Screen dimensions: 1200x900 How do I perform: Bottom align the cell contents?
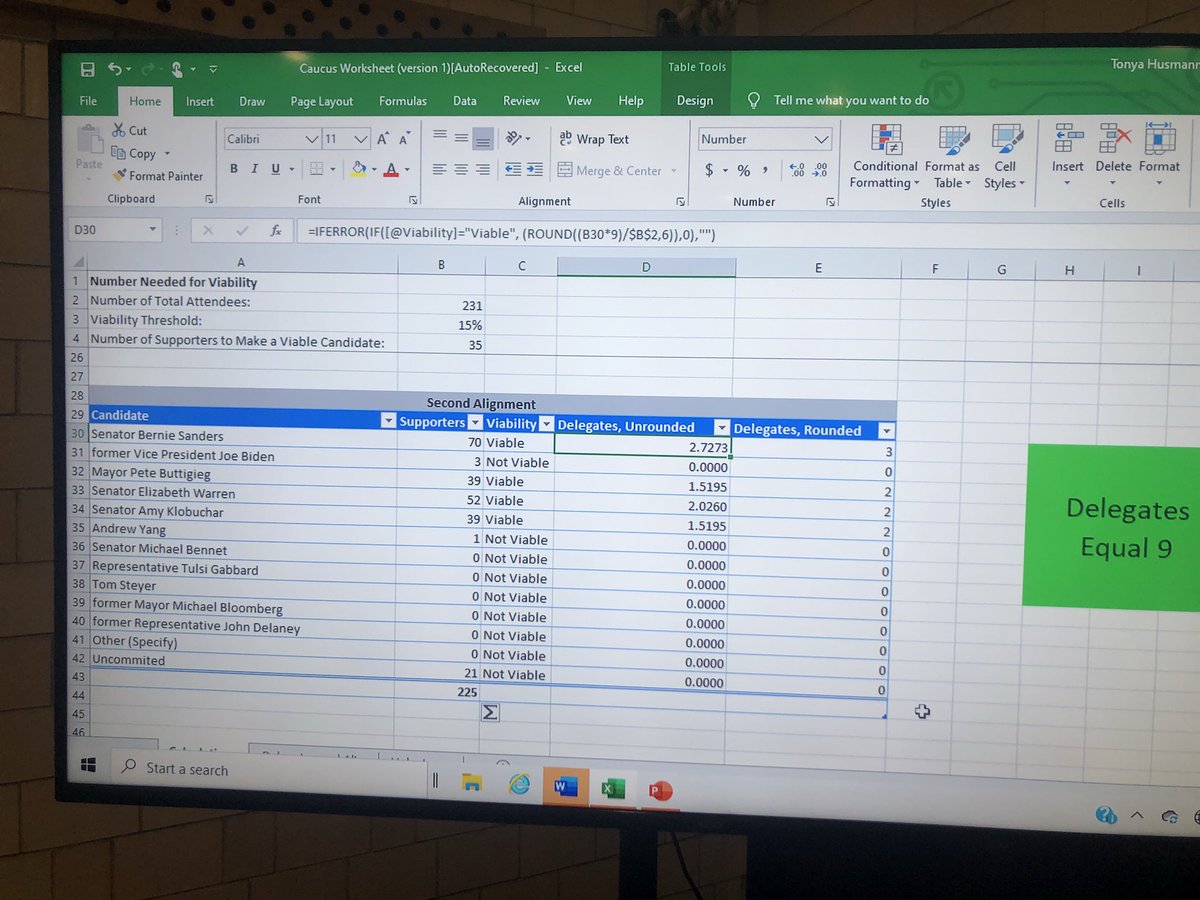[483, 138]
